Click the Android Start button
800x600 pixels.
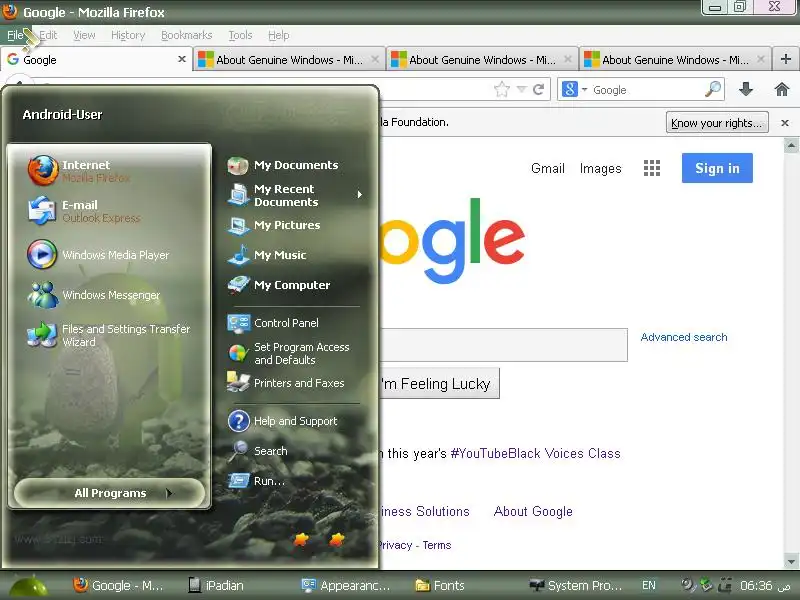point(28,586)
